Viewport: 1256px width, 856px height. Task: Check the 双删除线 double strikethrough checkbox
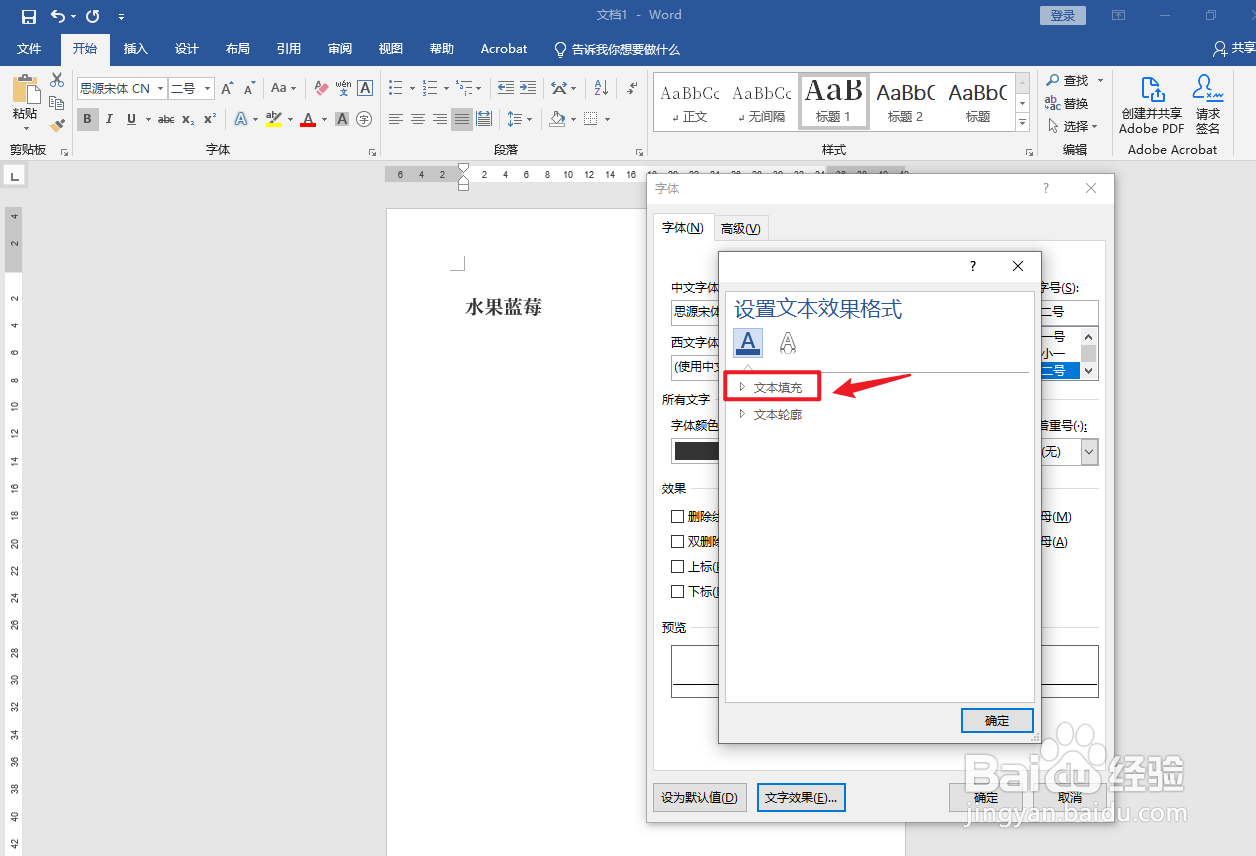[x=677, y=541]
